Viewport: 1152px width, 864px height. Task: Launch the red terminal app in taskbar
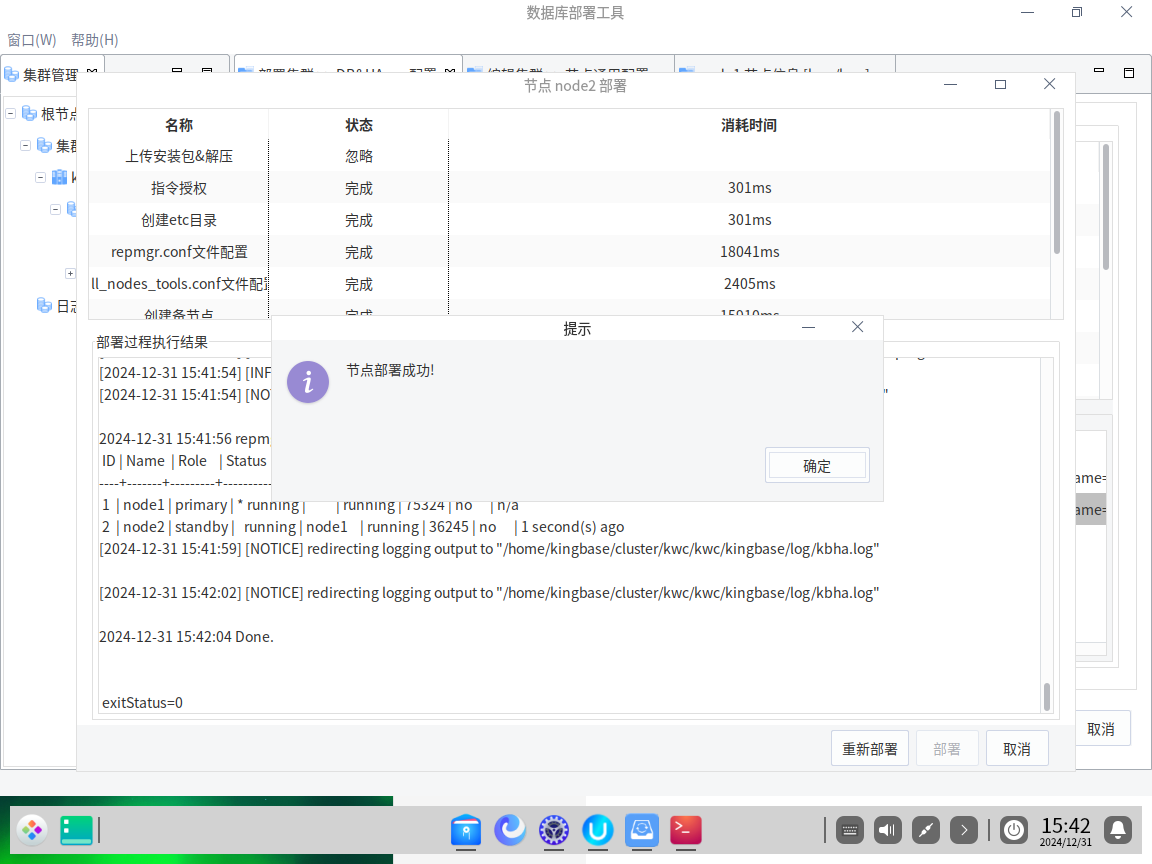point(685,829)
